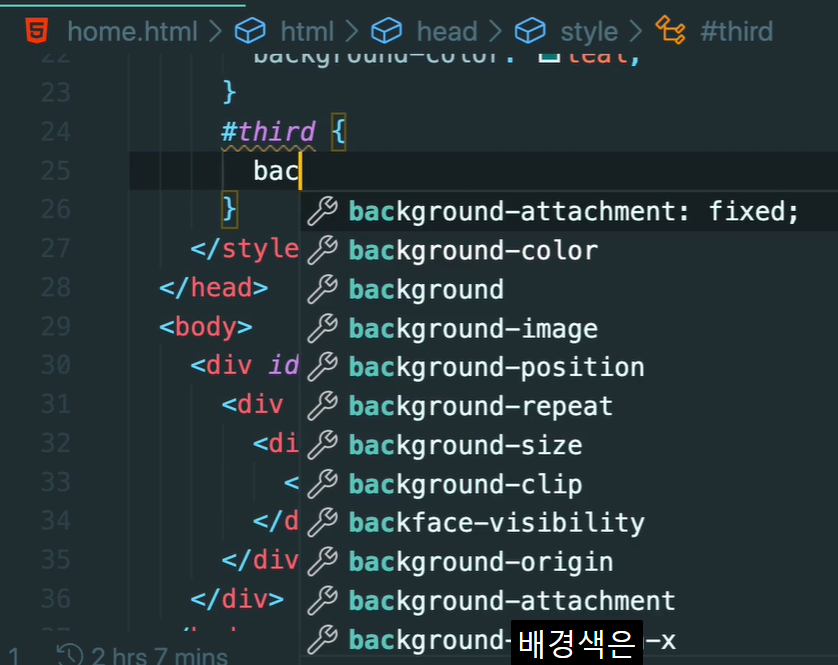The height and width of the screenshot is (665, 838).
Task: Click the closing brace on line 26
Action: coord(230,210)
